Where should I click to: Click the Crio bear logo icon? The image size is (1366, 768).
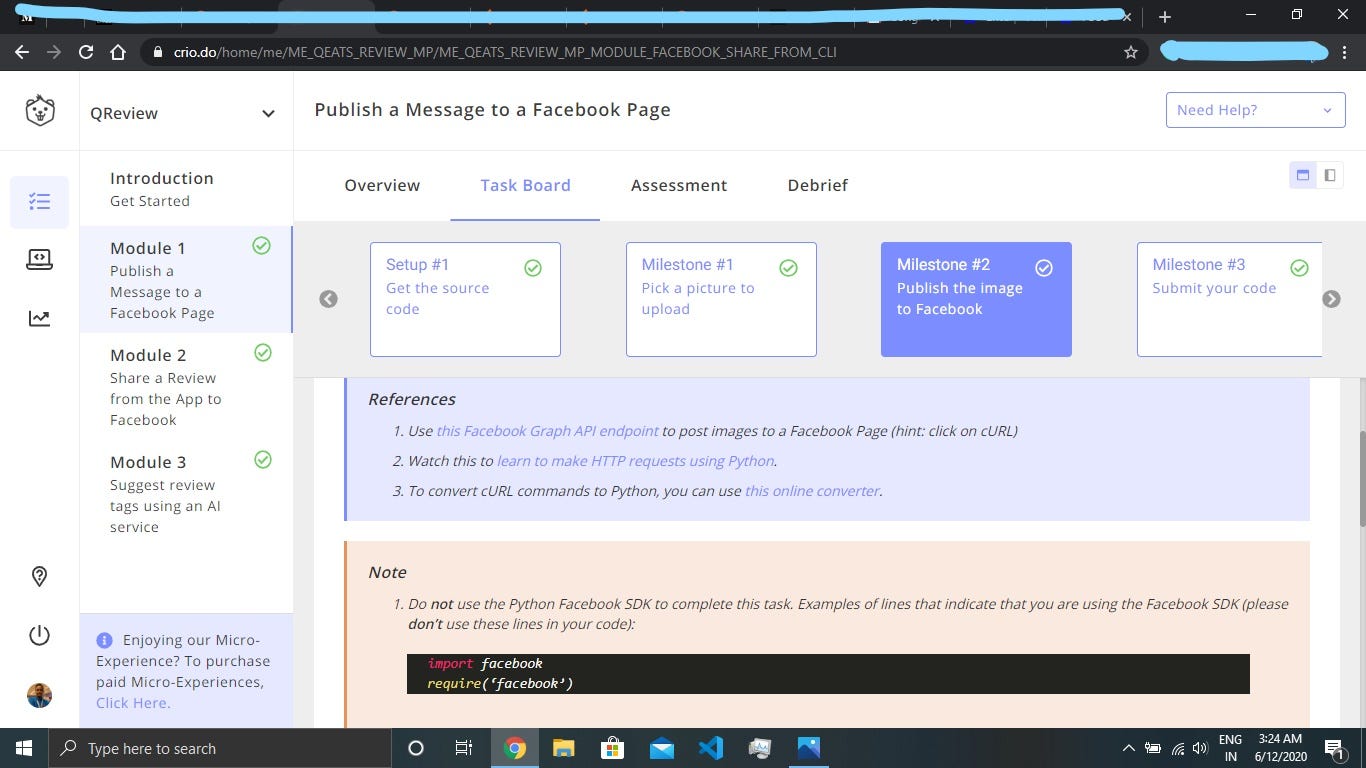40,111
